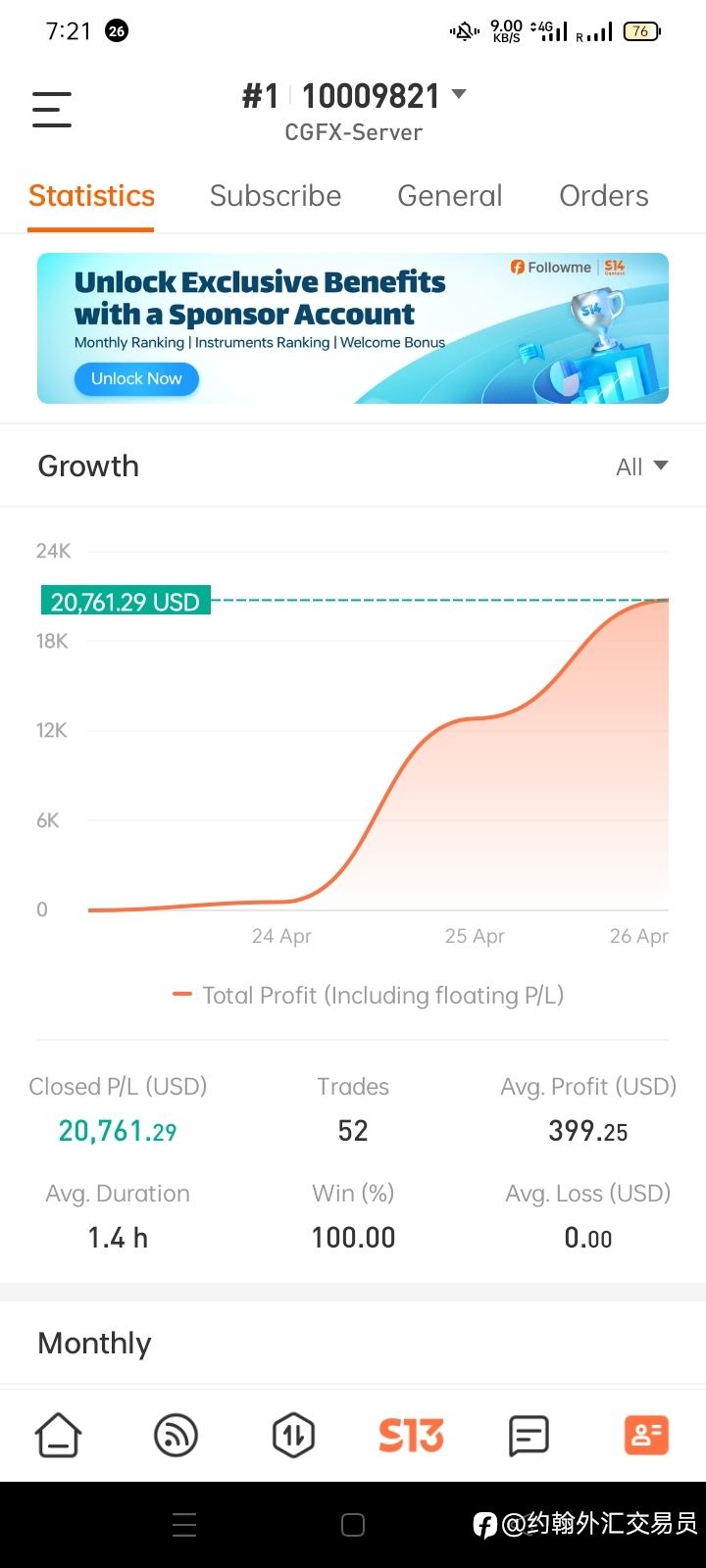Viewport: 706px width, 1568px height.
Task: Tap the Unlock Now button
Action: point(136,379)
